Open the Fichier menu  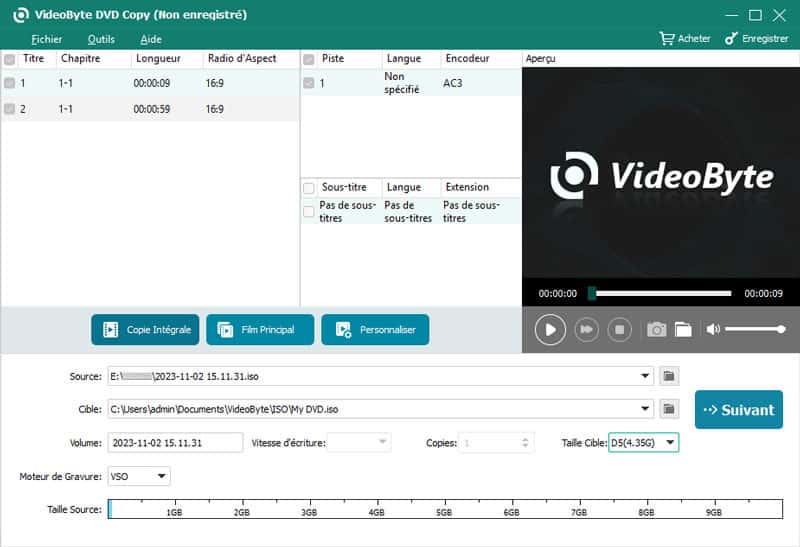pyautogui.click(x=46, y=39)
